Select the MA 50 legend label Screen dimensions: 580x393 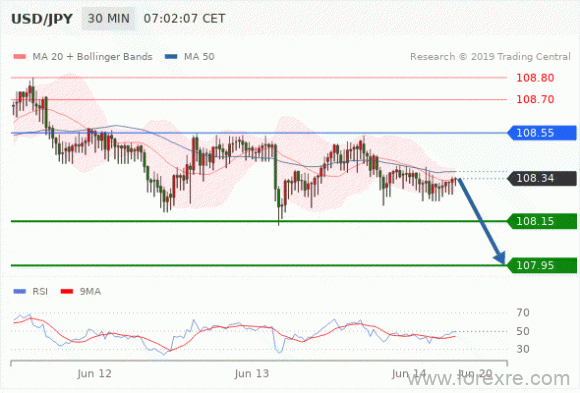click(x=199, y=57)
